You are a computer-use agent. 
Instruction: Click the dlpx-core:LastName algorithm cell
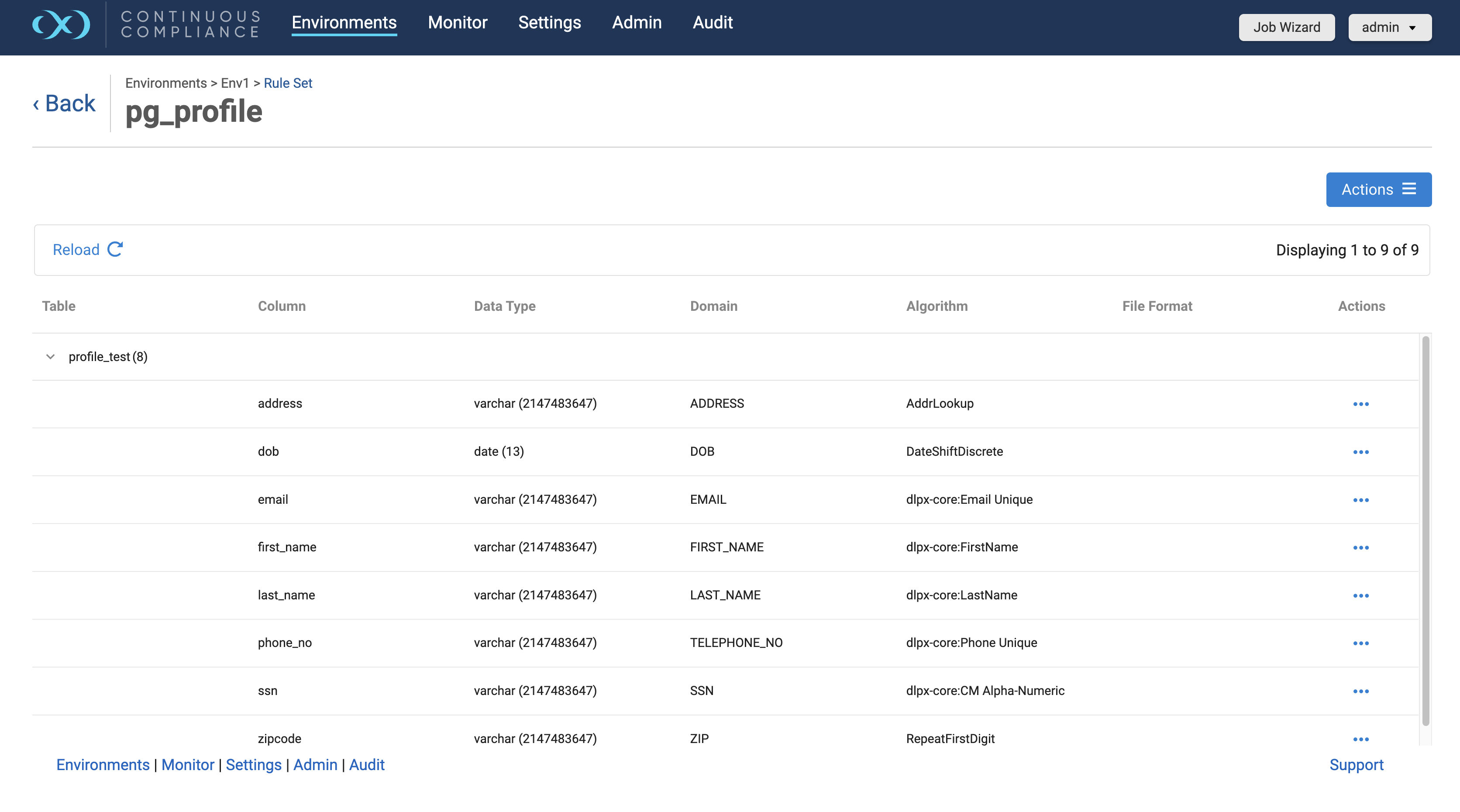(961, 595)
